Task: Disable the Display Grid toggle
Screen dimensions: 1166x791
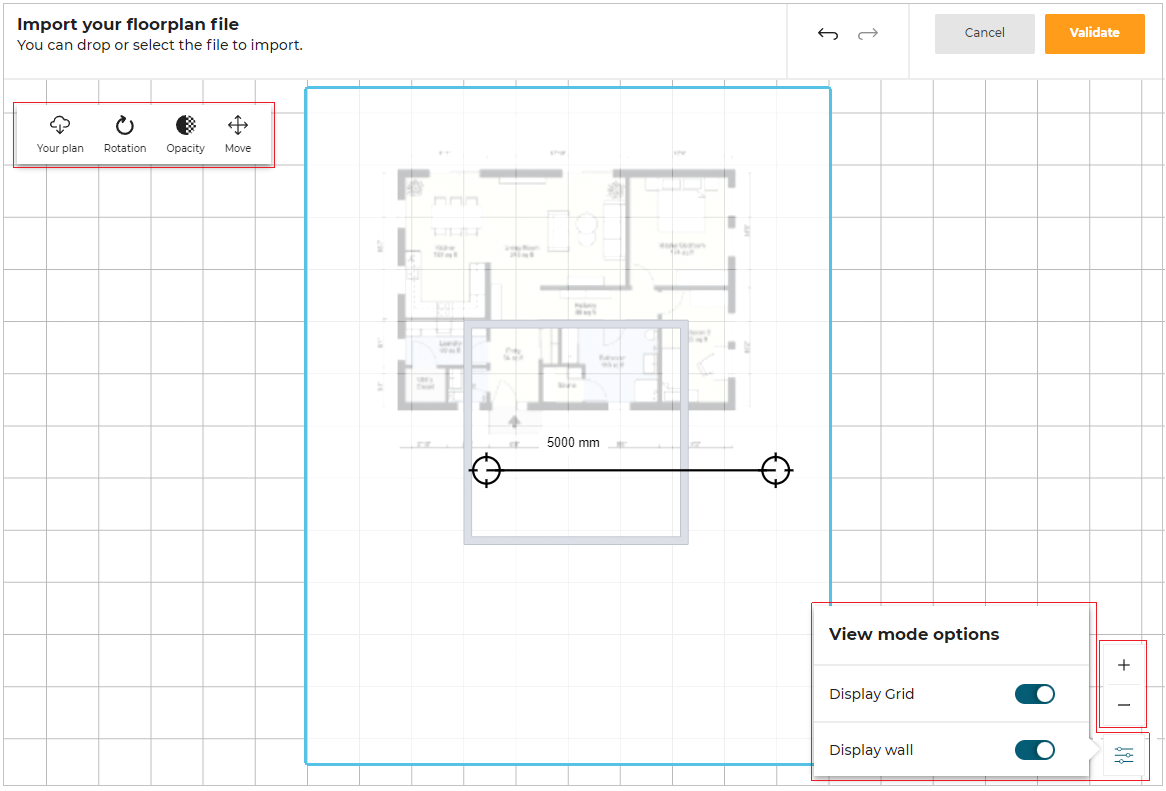Action: point(1035,693)
